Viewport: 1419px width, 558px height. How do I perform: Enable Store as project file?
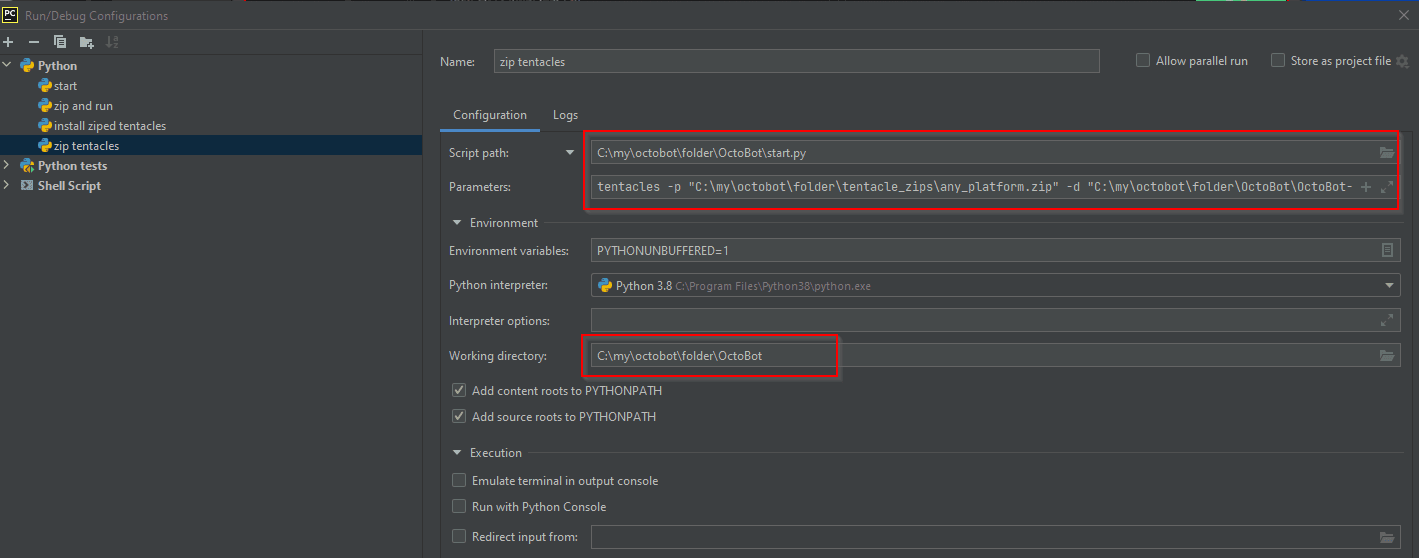(x=1278, y=61)
